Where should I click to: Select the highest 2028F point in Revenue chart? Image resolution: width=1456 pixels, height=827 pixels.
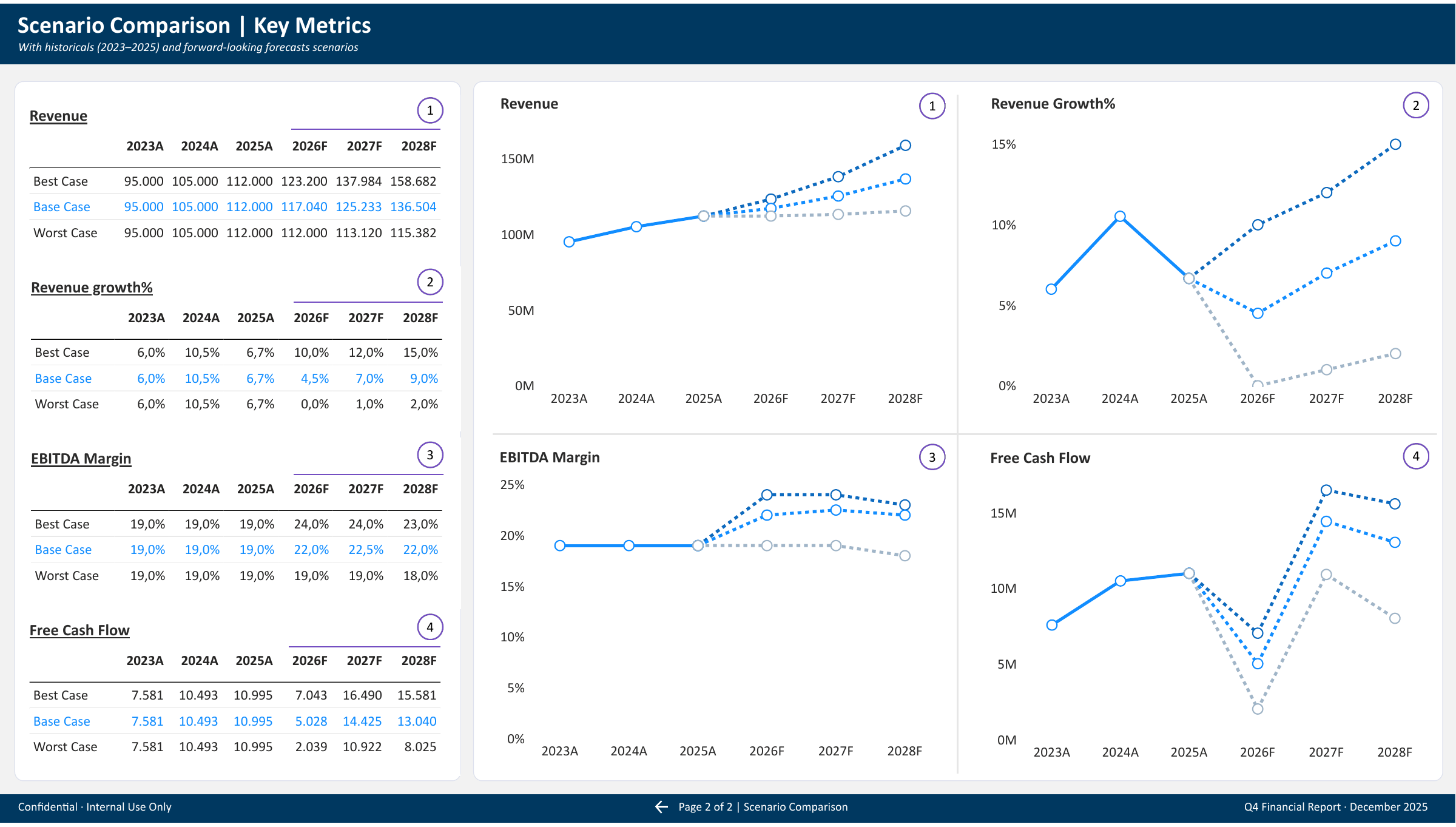point(905,146)
